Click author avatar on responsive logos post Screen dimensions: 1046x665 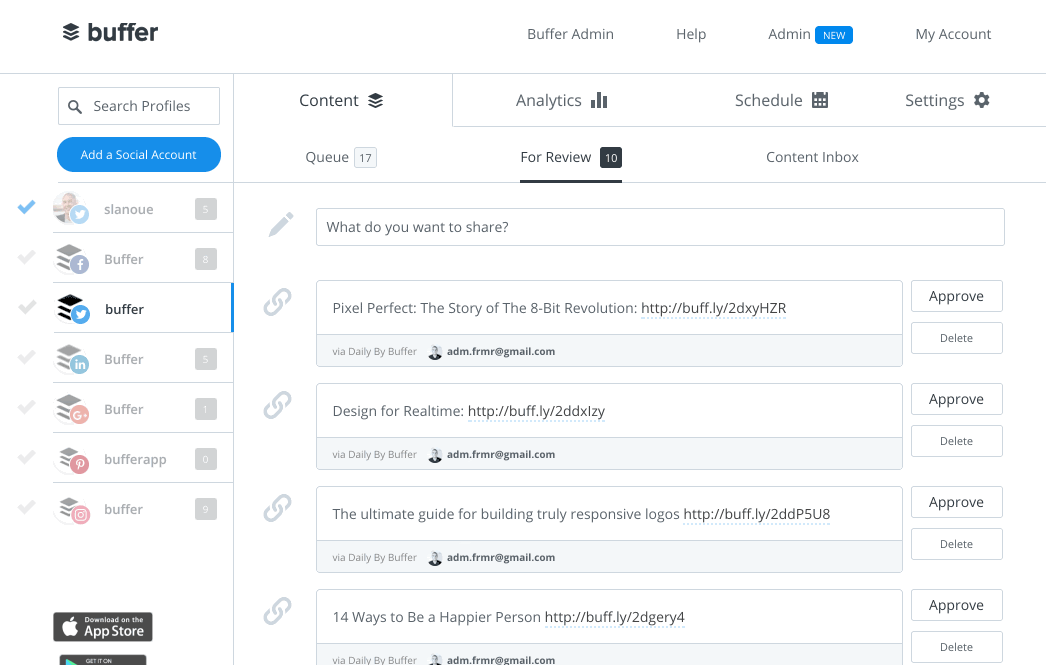[435, 558]
